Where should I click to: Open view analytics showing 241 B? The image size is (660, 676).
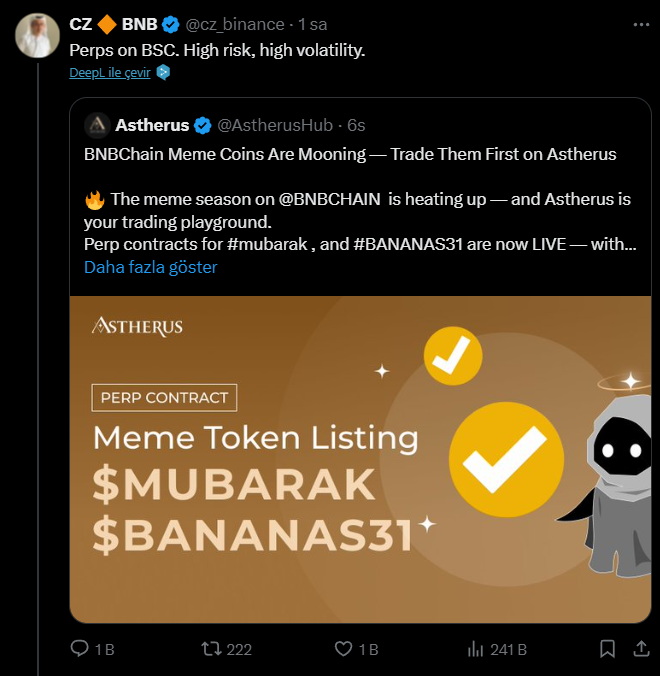click(475, 649)
